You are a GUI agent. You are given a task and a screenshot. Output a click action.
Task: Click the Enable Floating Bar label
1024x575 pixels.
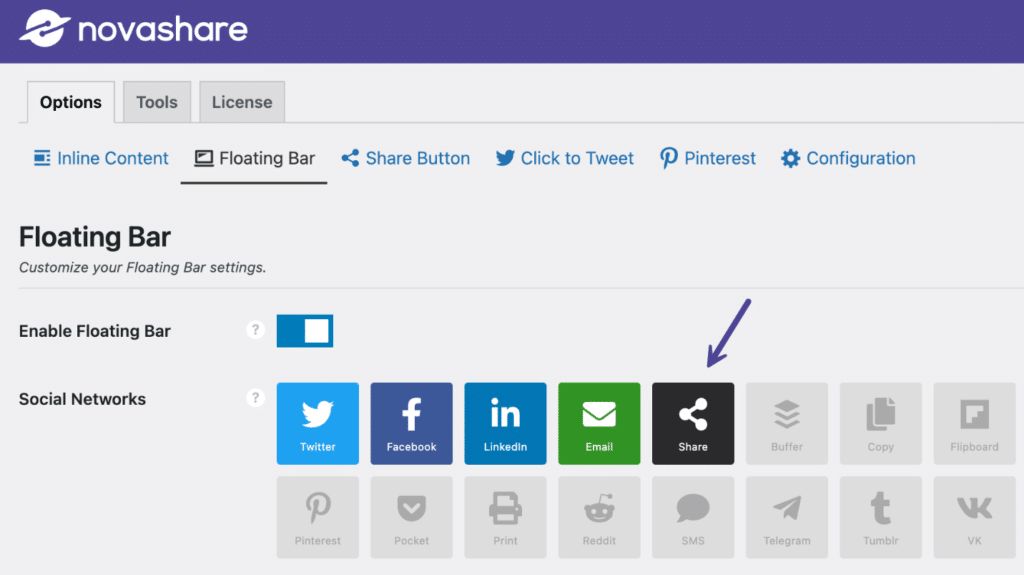[x=95, y=331]
